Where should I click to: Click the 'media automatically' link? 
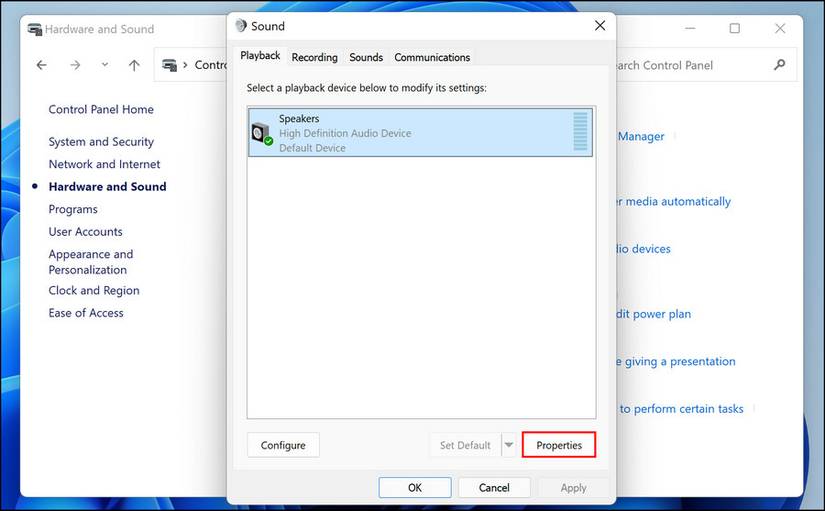(x=673, y=202)
